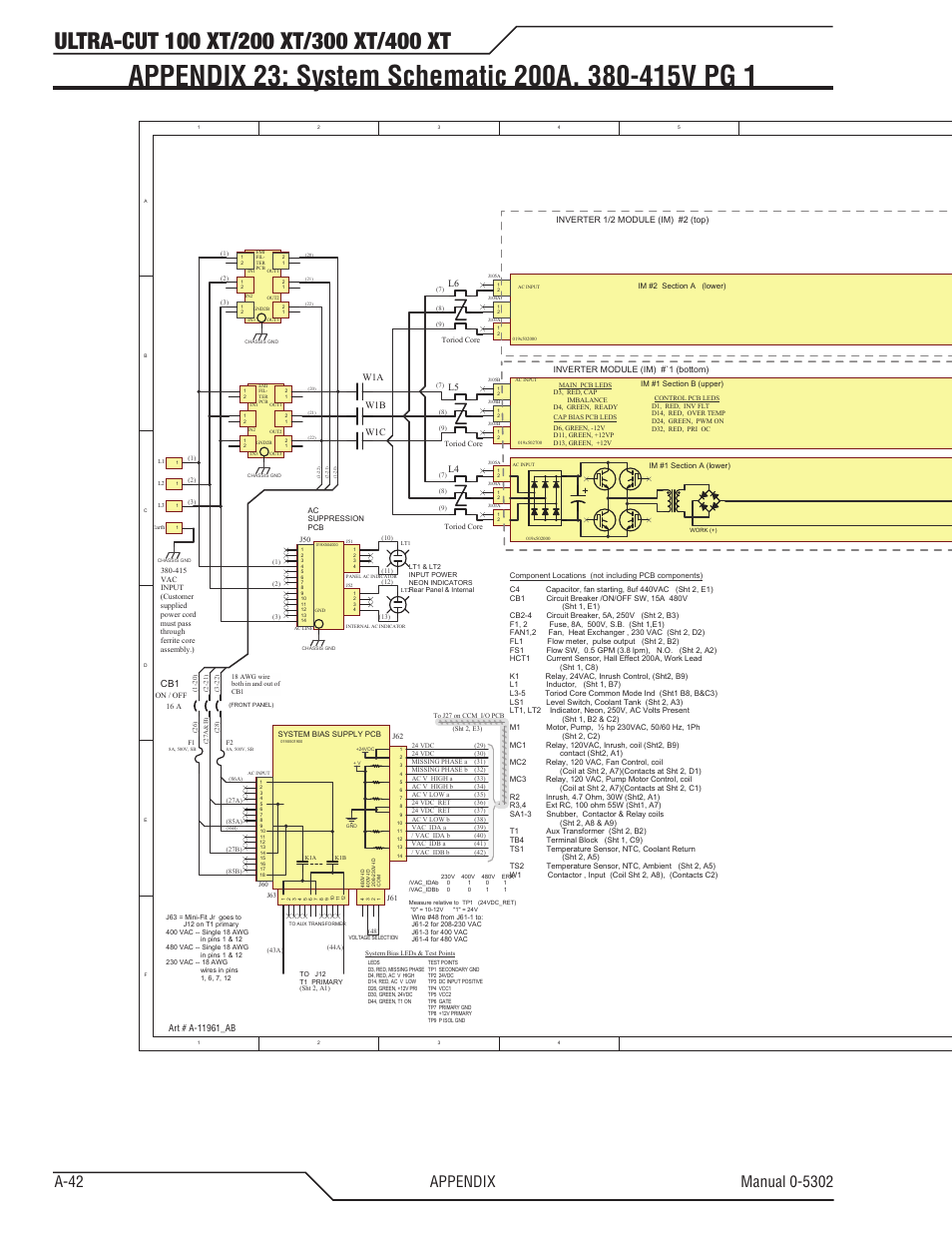The width and height of the screenshot is (952, 1233).
Task: Click the 'TO AUX TRANSFORMER' label
Action: coord(317,924)
